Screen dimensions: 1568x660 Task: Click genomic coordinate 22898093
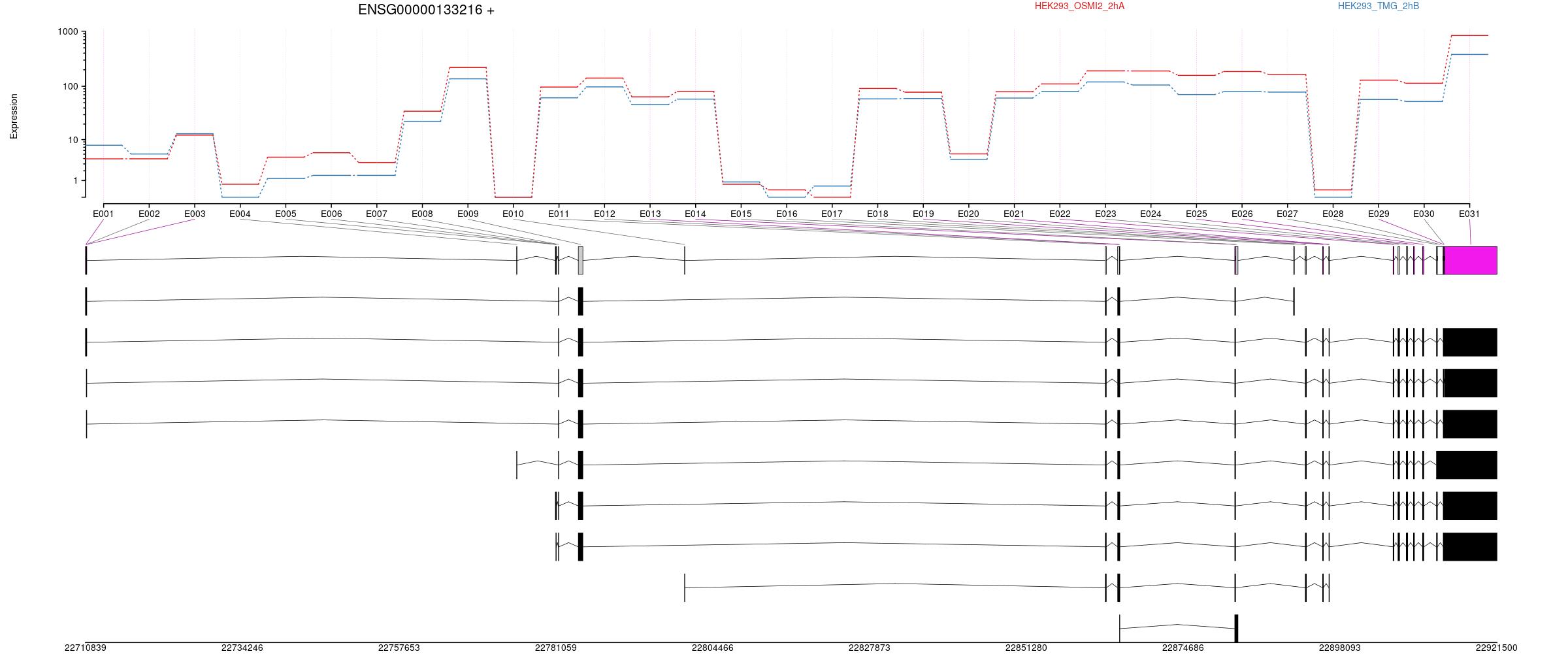point(1340,648)
